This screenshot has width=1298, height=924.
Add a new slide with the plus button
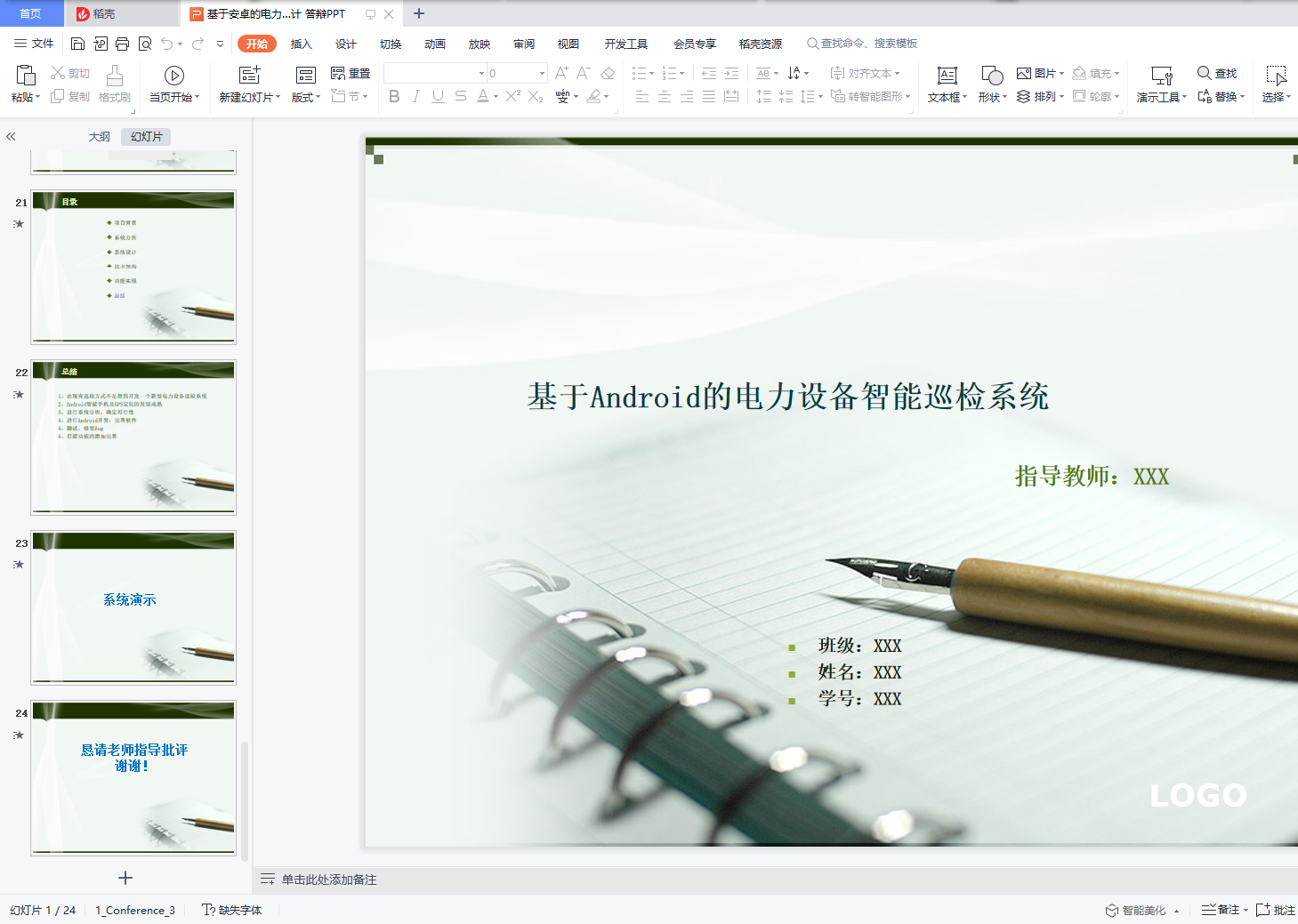tap(125, 878)
